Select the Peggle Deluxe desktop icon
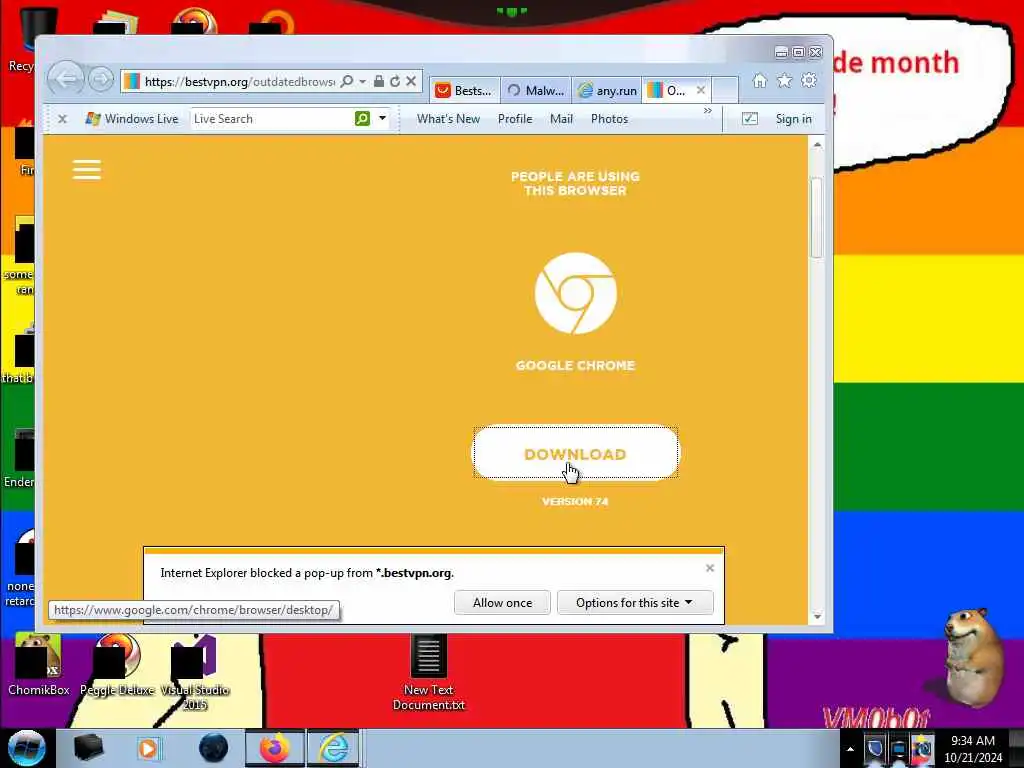The image size is (1024, 768). (x=117, y=664)
